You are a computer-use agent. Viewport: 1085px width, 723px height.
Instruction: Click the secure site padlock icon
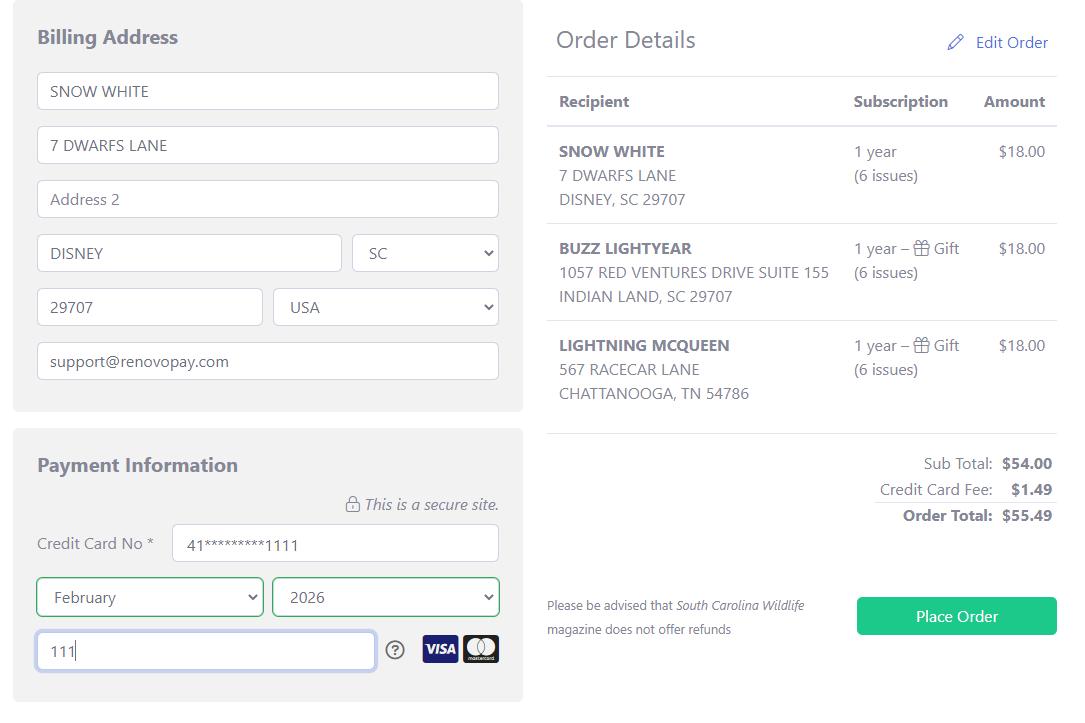coord(352,504)
